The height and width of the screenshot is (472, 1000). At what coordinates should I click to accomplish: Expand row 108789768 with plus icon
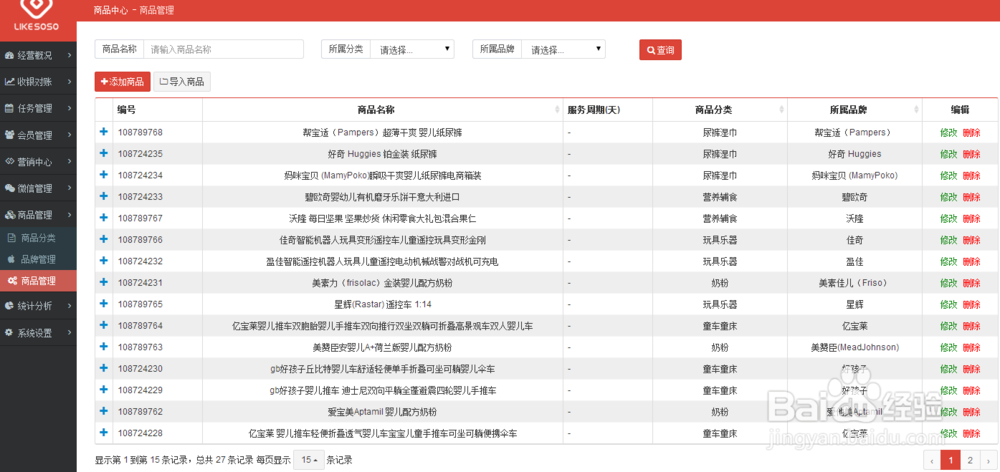(104, 132)
